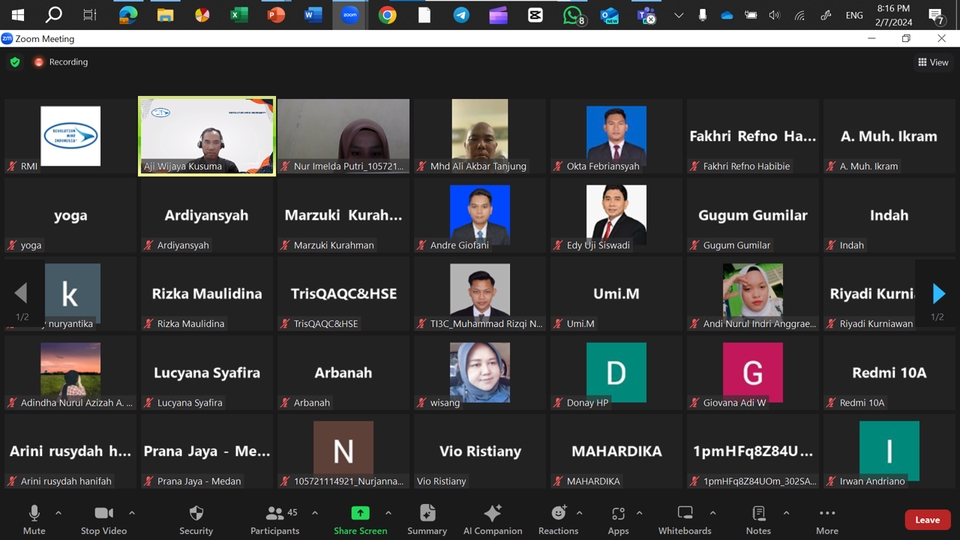Select Aji Wijaya Kusuma's video tile

(207, 135)
